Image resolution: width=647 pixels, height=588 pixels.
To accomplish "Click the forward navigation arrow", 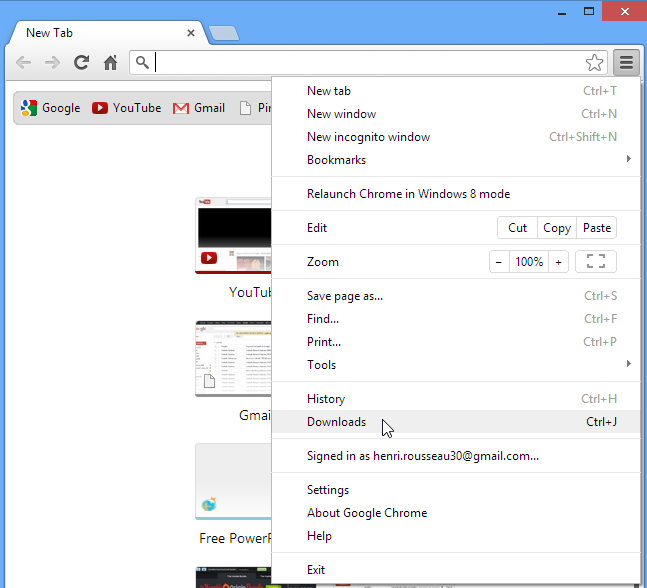I will tap(52, 63).
